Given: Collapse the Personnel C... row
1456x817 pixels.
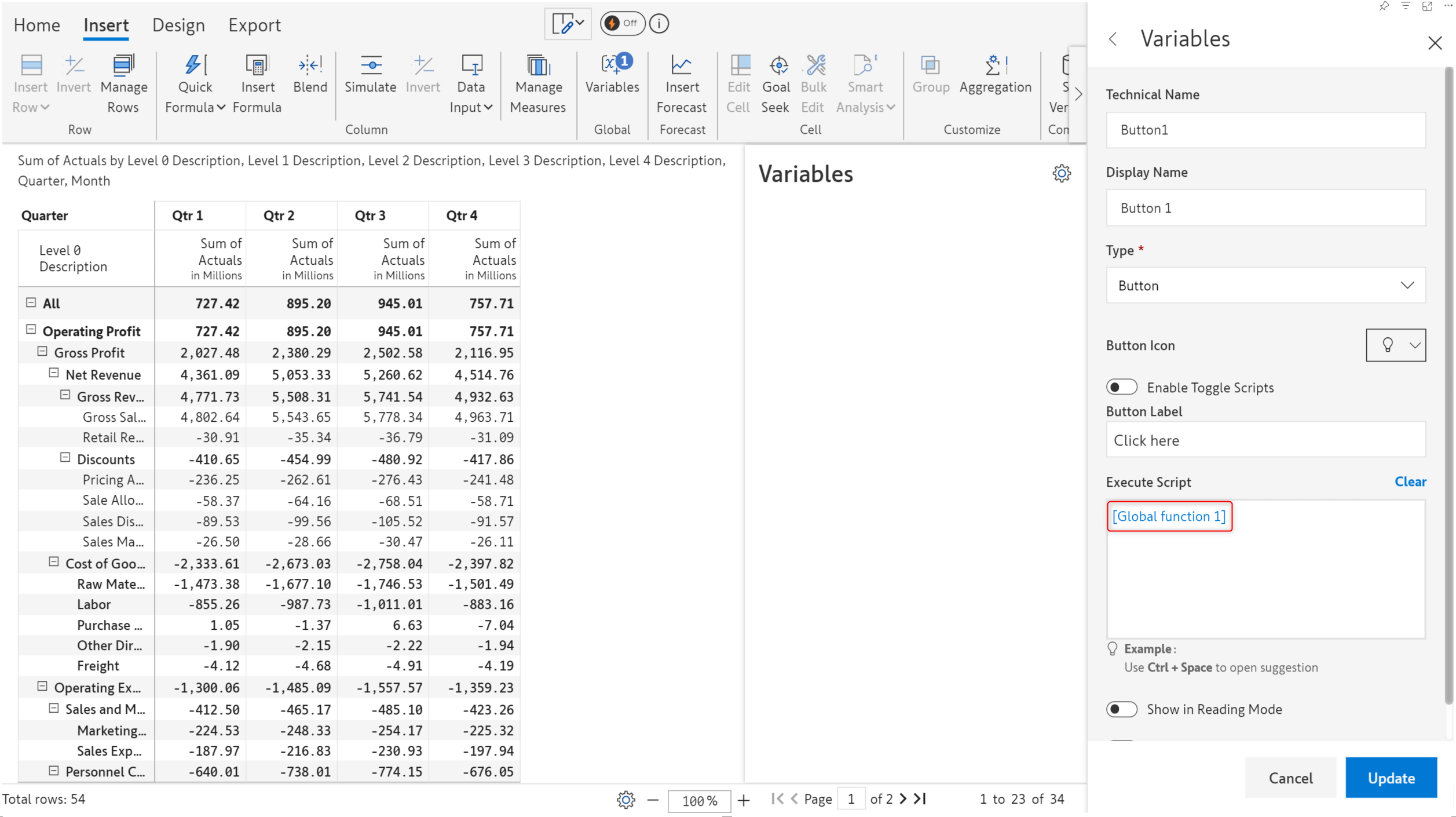Looking at the screenshot, I should tap(54, 770).
